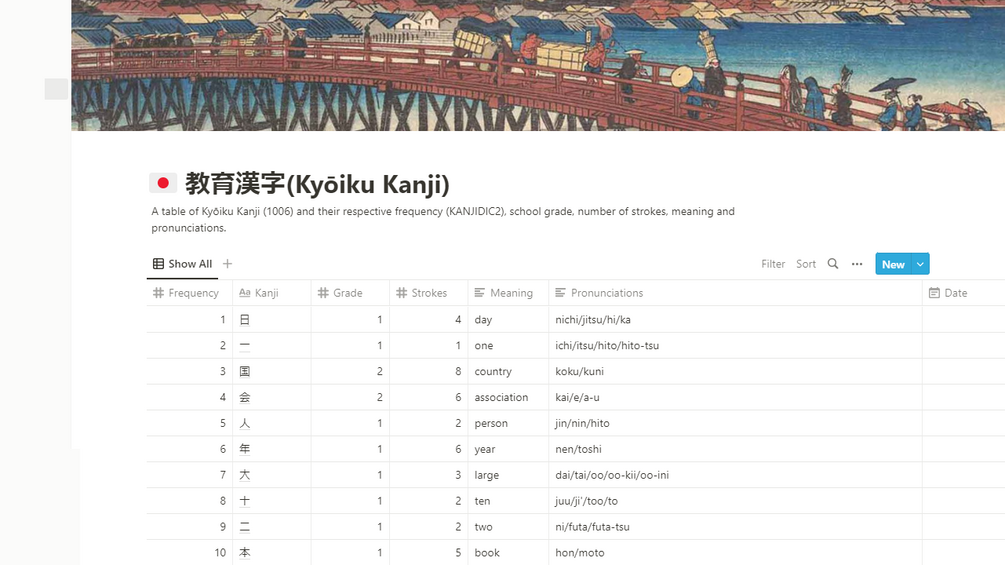Image resolution: width=1005 pixels, height=565 pixels.
Task: Select the 'hon/moto' pronunciation cell
Action: pos(735,553)
